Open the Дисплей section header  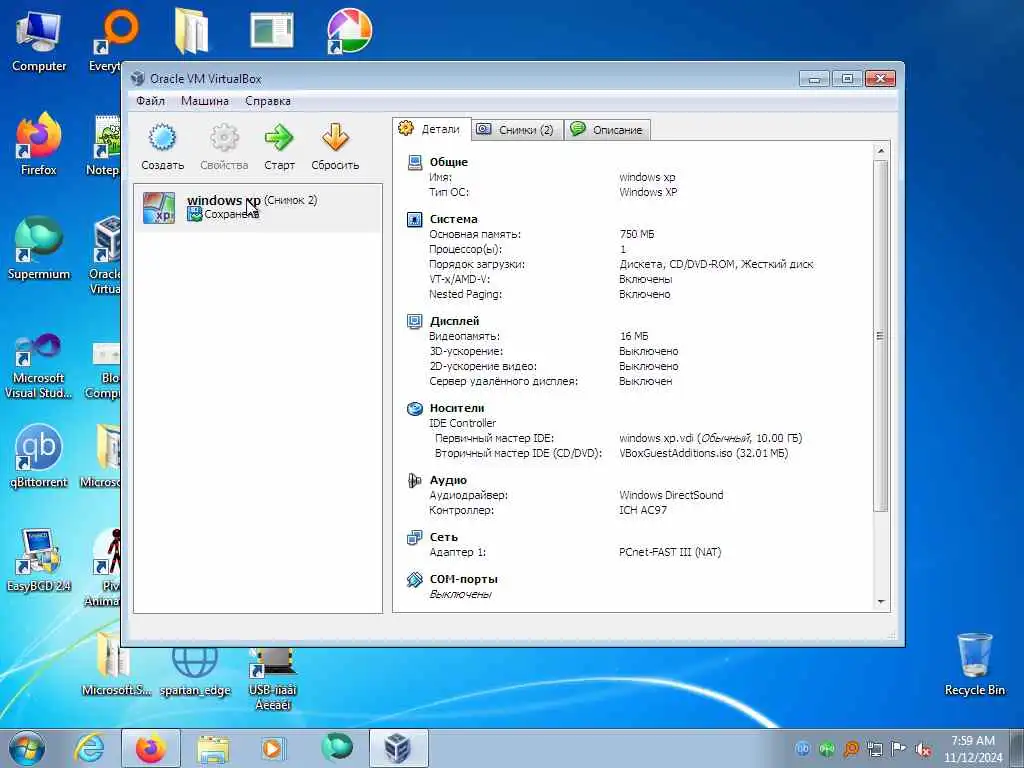[455, 321]
